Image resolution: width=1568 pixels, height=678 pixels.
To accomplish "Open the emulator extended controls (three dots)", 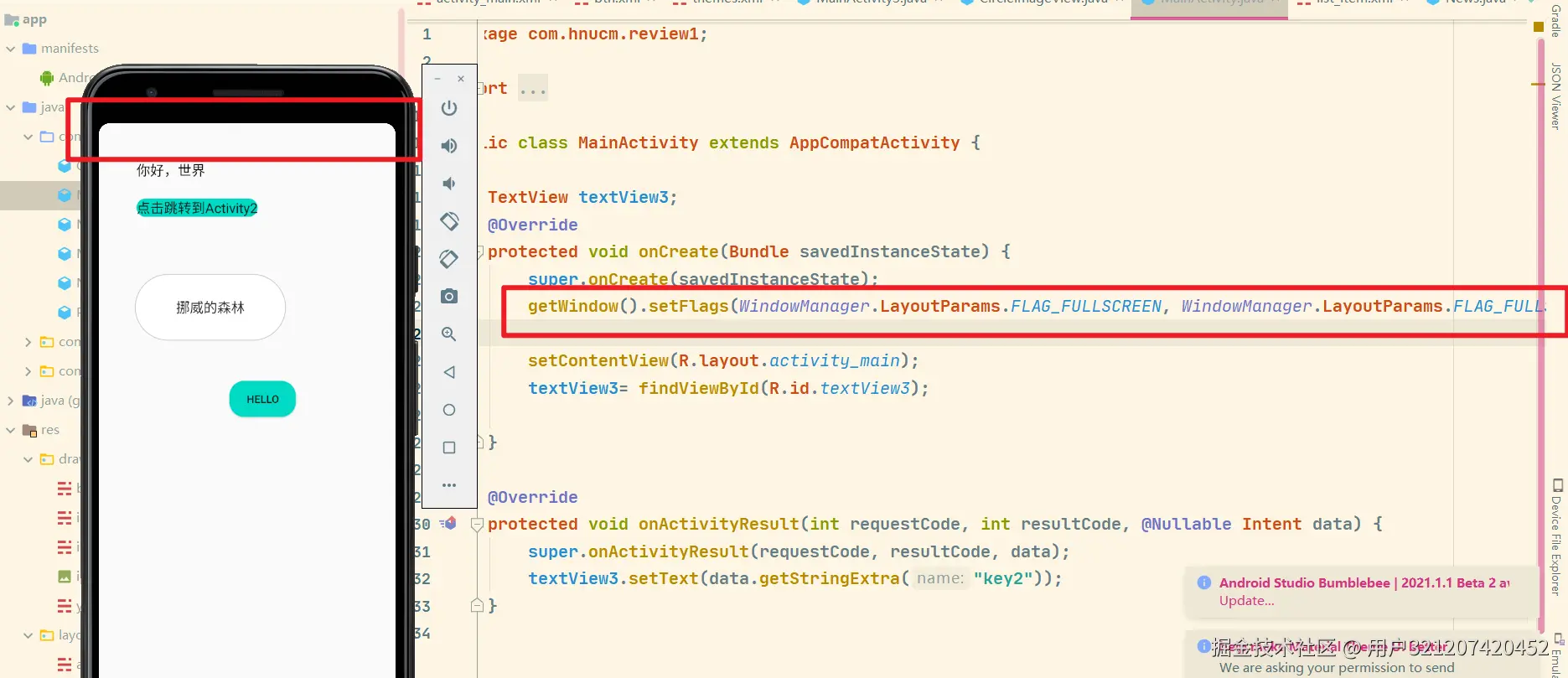I will (449, 485).
